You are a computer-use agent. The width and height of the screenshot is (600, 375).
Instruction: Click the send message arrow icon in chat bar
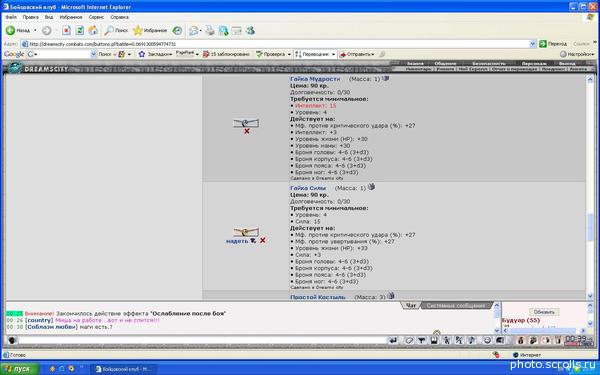click(393, 340)
